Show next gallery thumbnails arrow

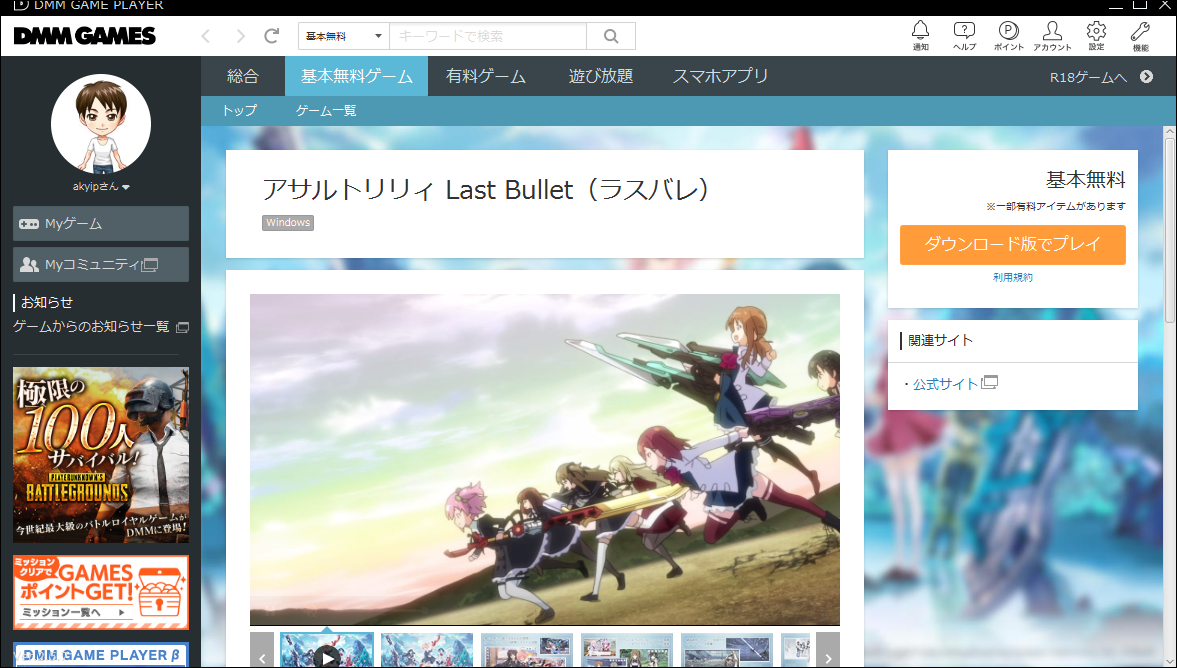click(828, 651)
